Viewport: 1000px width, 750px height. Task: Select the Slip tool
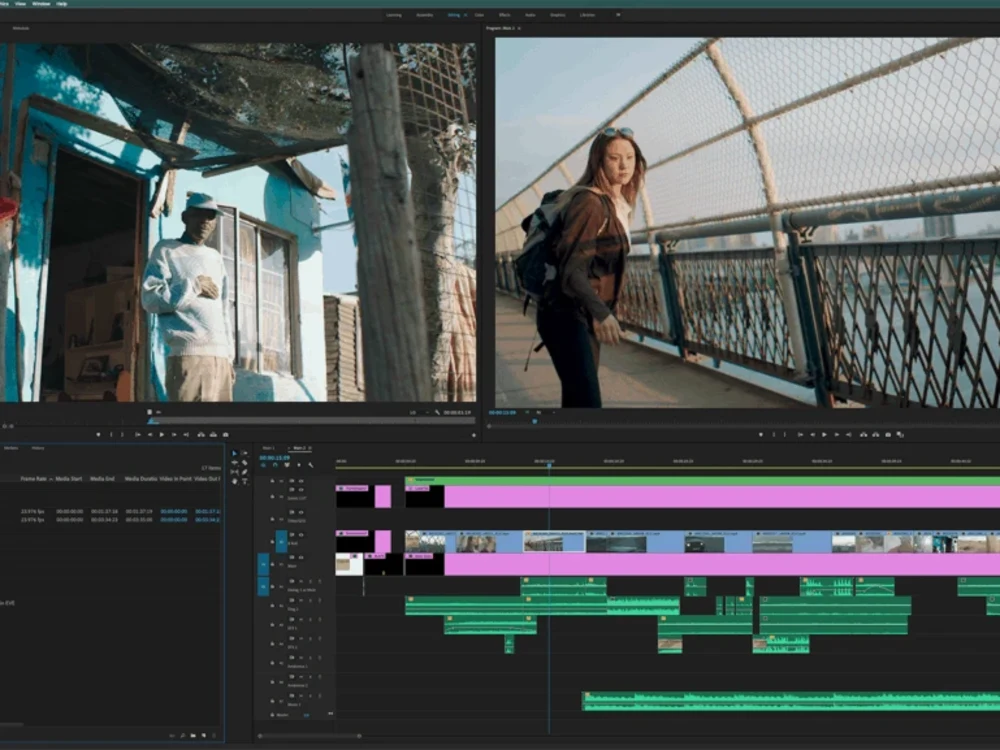tap(234, 473)
